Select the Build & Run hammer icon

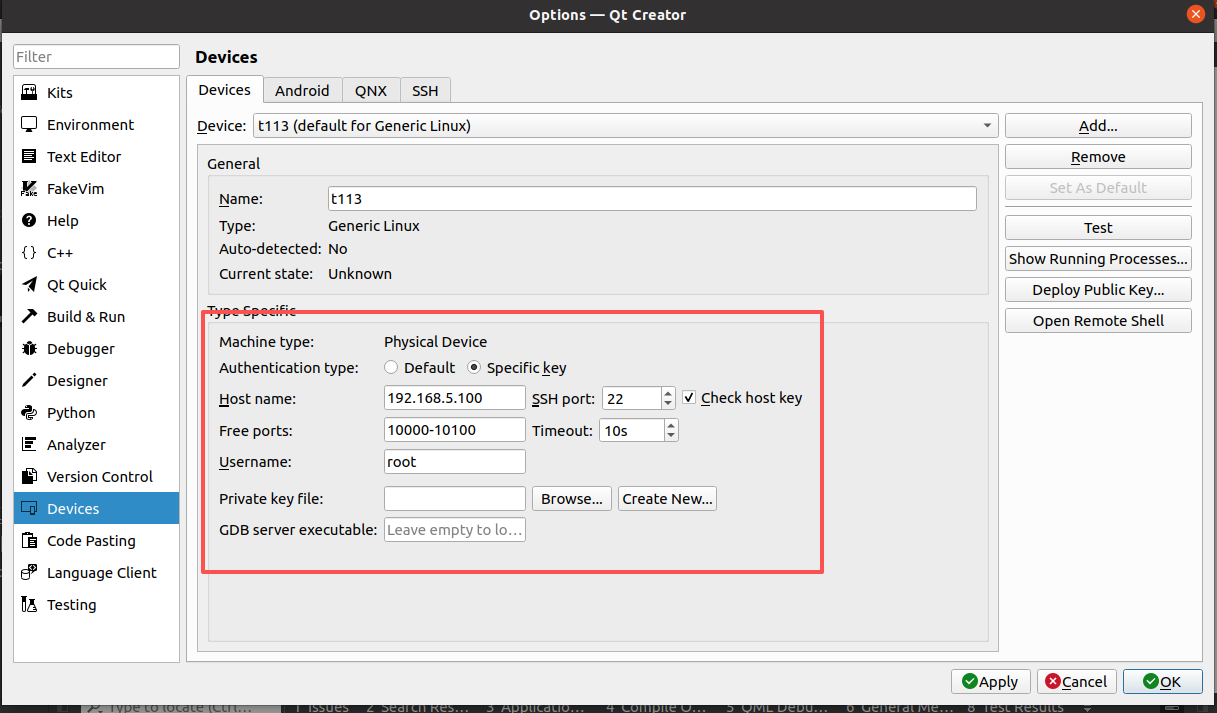(29, 316)
